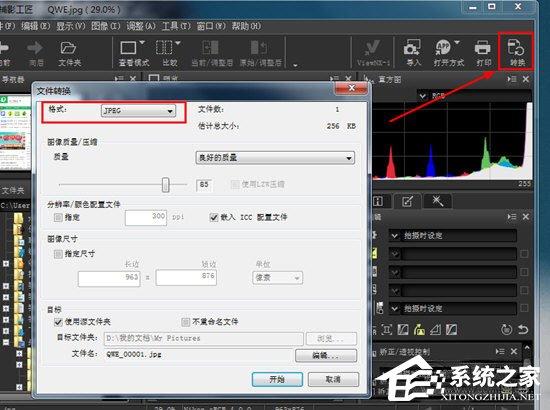Click the 开始 start button
The height and width of the screenshot is (410, 550).
[277, 379]
